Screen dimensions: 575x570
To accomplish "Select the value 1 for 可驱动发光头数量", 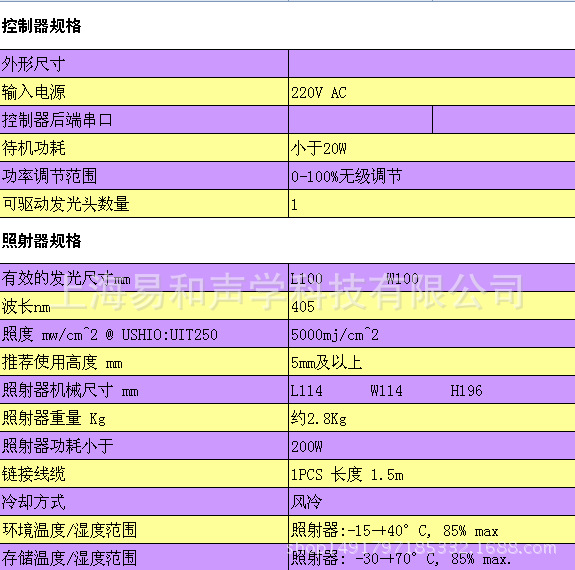I will click(x=294, y=205).
